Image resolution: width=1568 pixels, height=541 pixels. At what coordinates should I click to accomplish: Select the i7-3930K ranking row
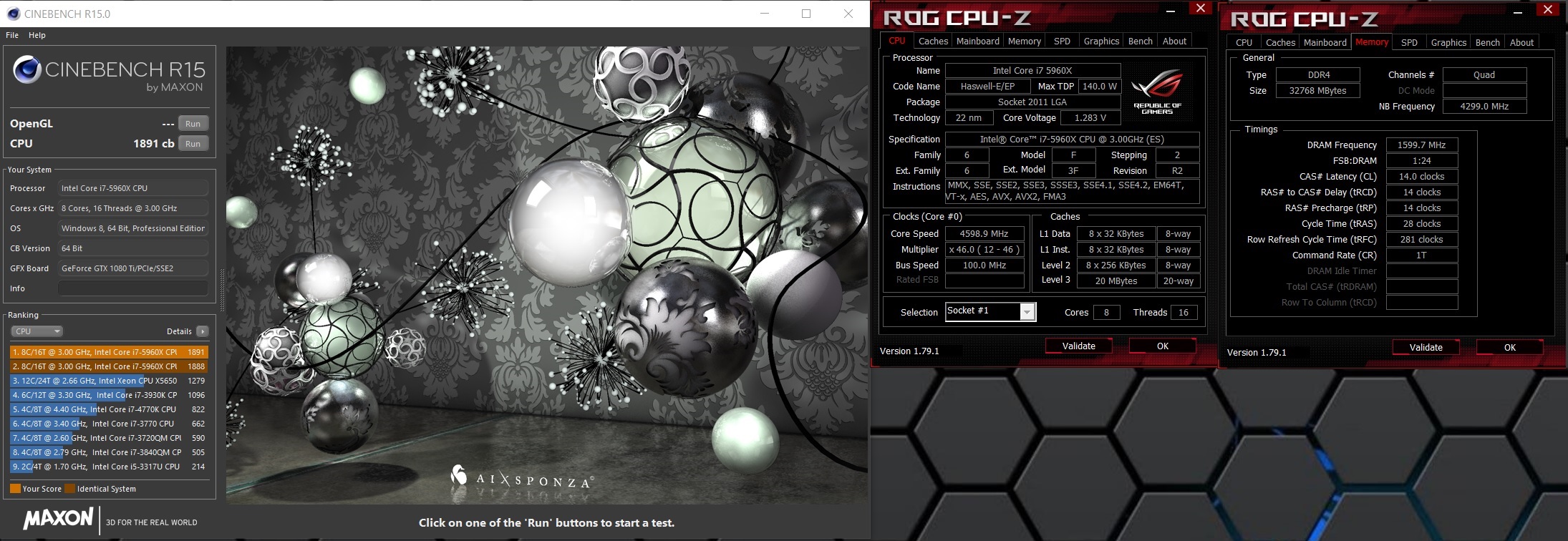(x=109, y=395)
